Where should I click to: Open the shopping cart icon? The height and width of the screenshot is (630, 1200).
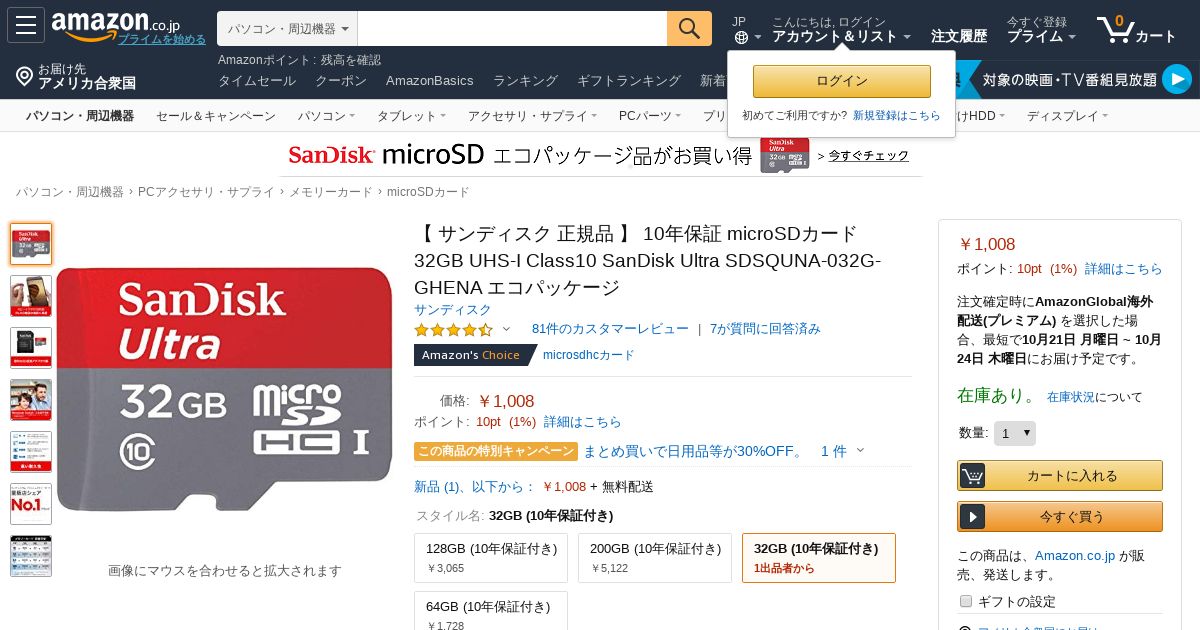[x=1115, y=29]
